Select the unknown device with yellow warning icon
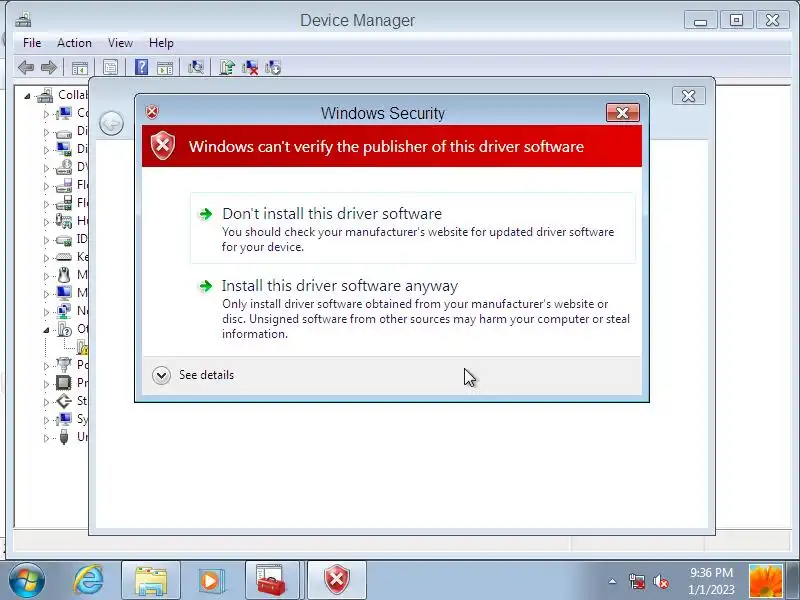This screenshot has height=600, width=800. tap(83, 347)
